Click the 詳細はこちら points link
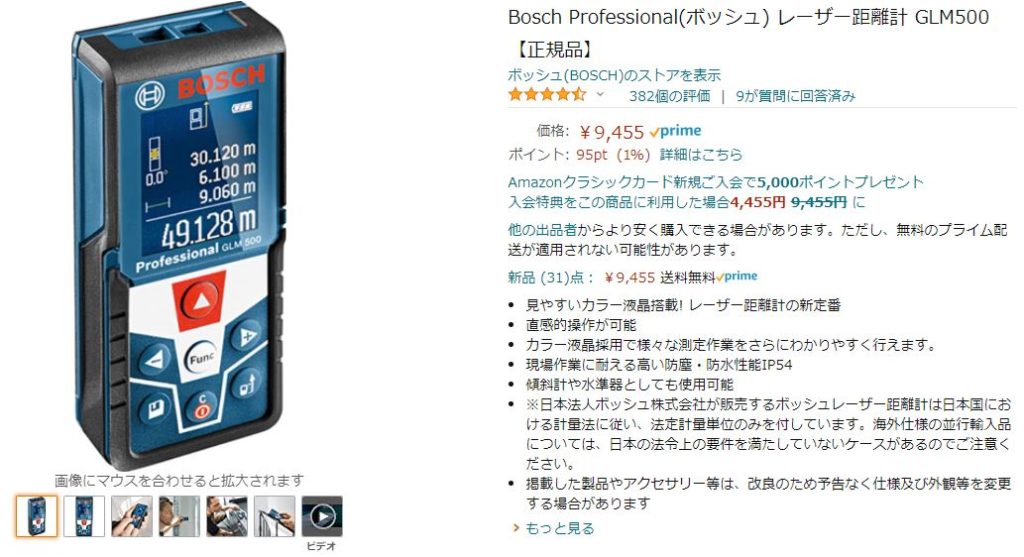The width and height of the screenshot is (1024, 557). tap(701, 155)
